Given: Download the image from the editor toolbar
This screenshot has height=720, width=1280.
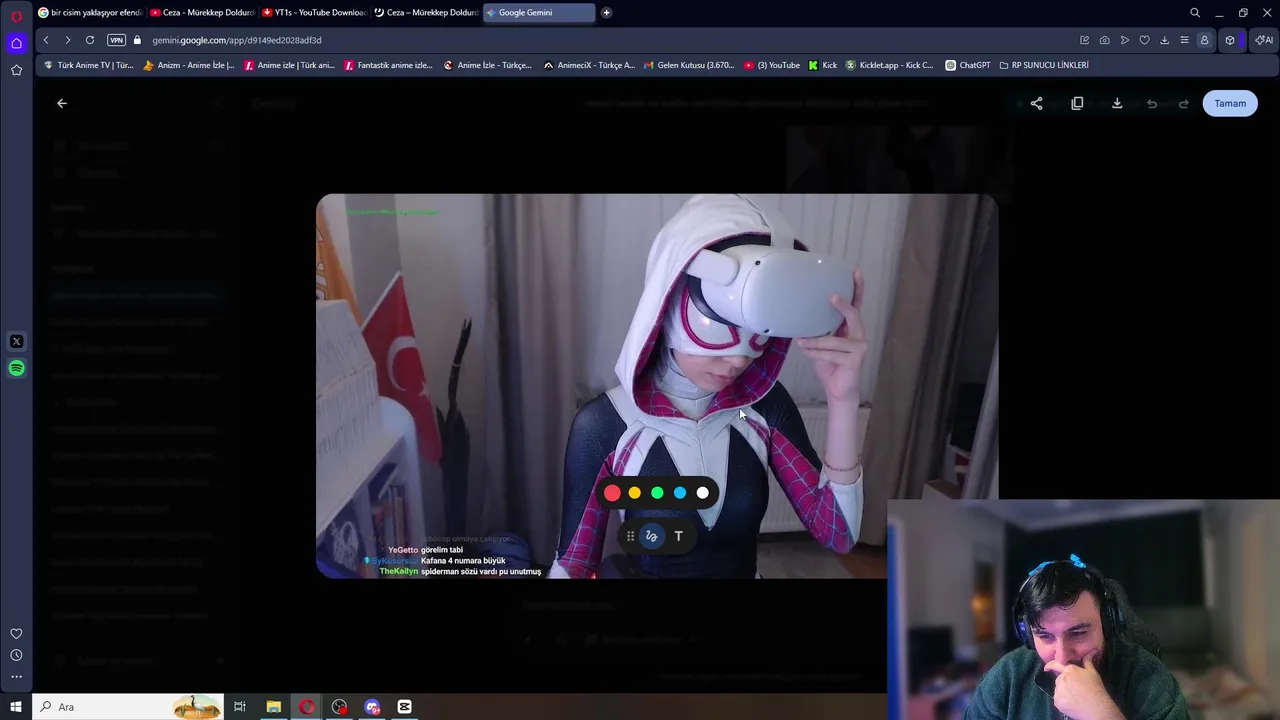Looking at the screenshot, I should tap(1117, 103).
